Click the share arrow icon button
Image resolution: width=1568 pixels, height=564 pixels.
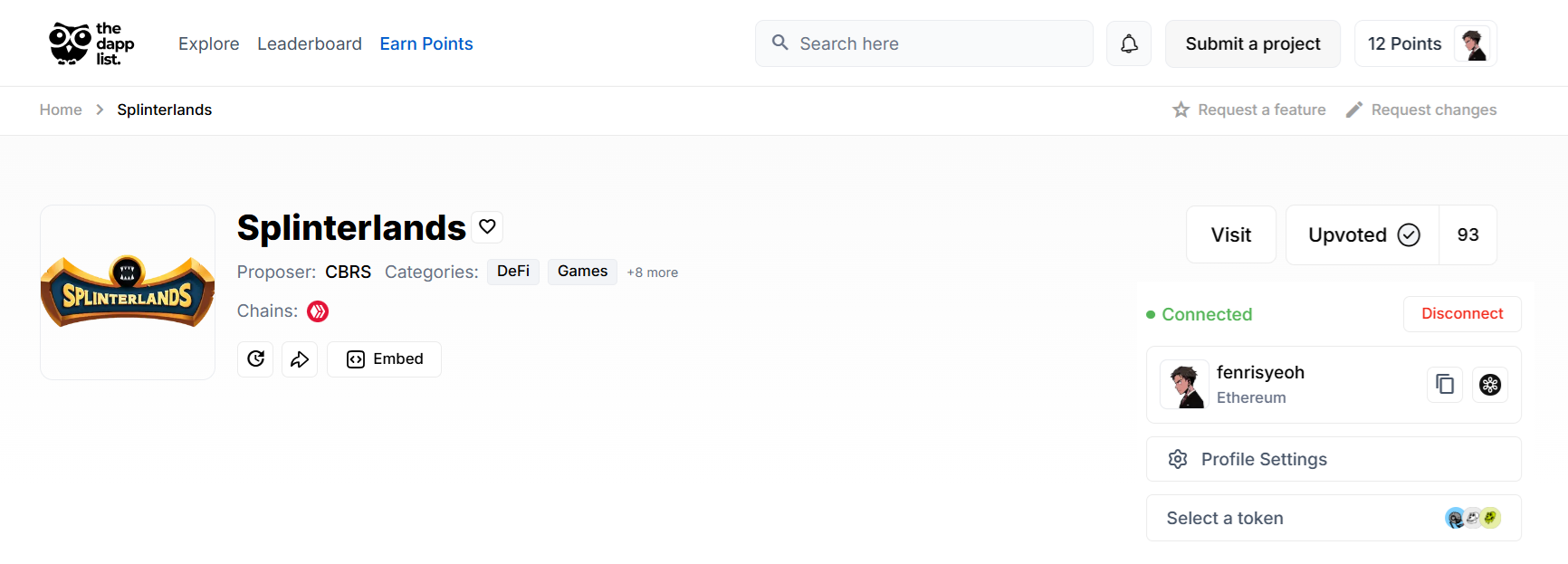pyautogui.click(x=300, y=359)
